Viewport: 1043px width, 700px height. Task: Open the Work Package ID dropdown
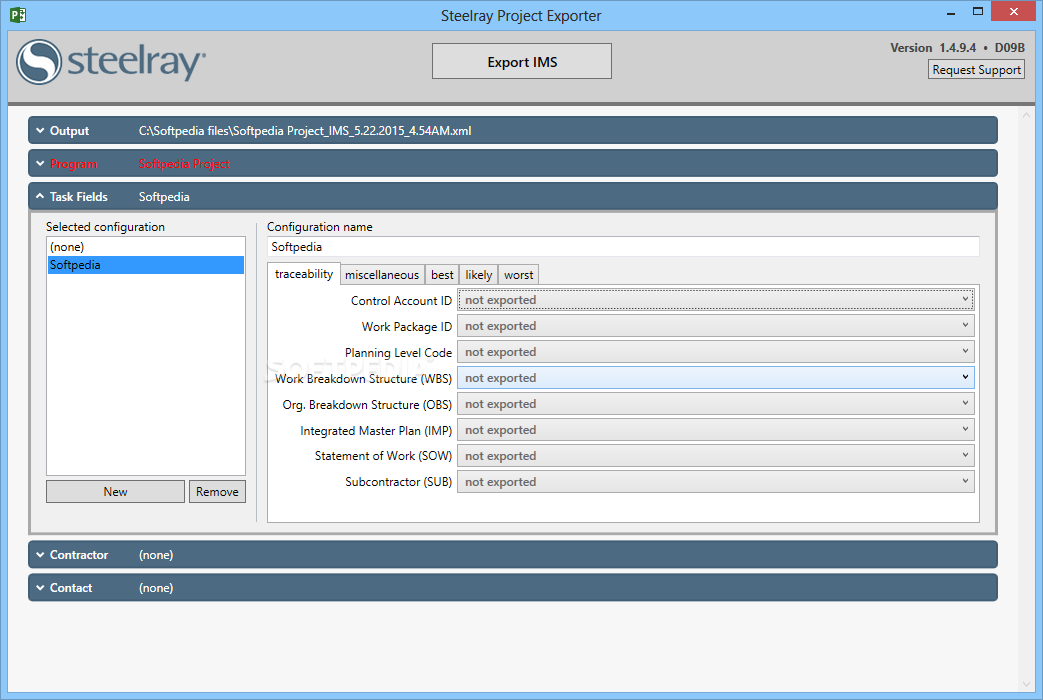tap(716, 326)
